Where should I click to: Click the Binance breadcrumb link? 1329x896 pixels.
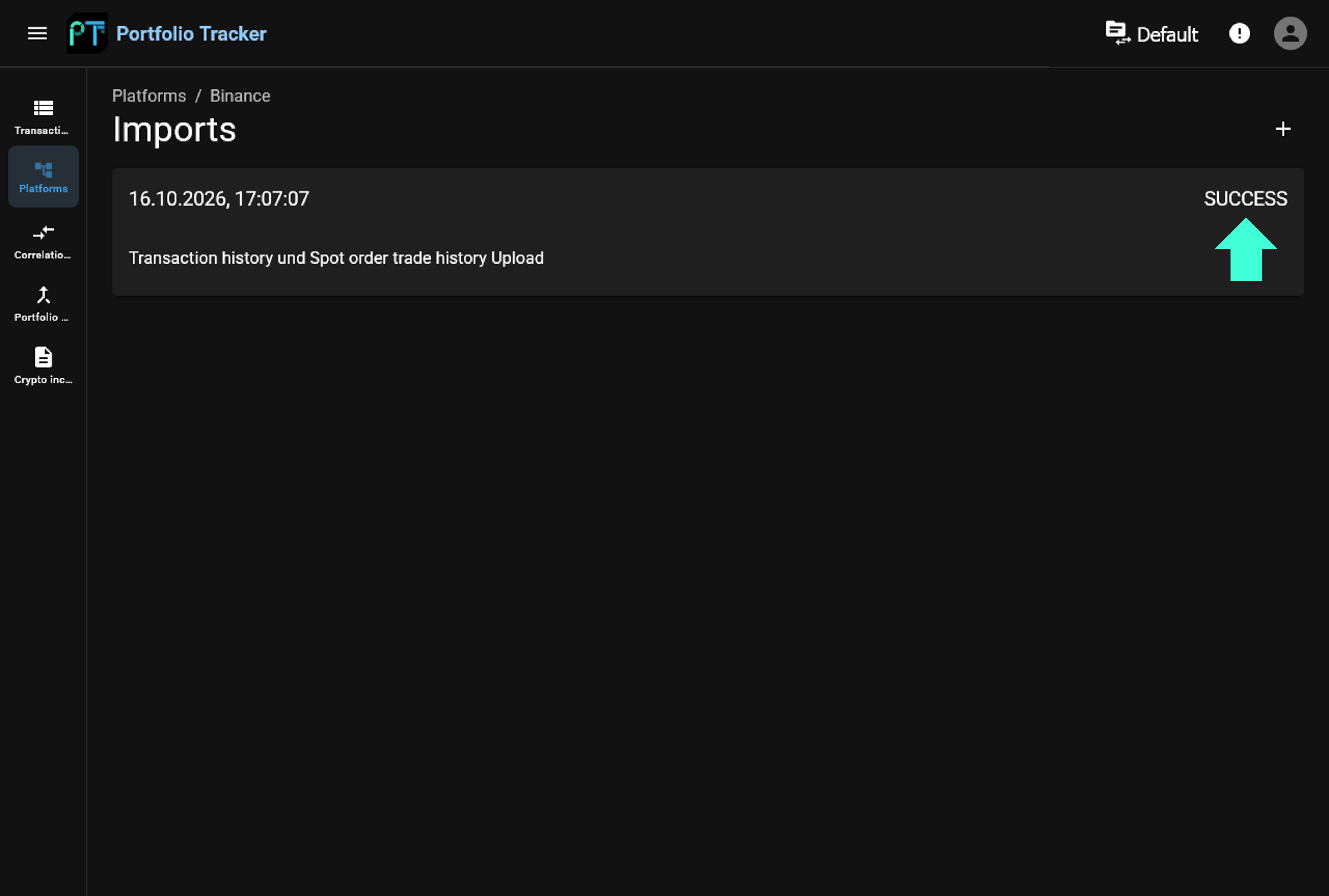(240, 96)
